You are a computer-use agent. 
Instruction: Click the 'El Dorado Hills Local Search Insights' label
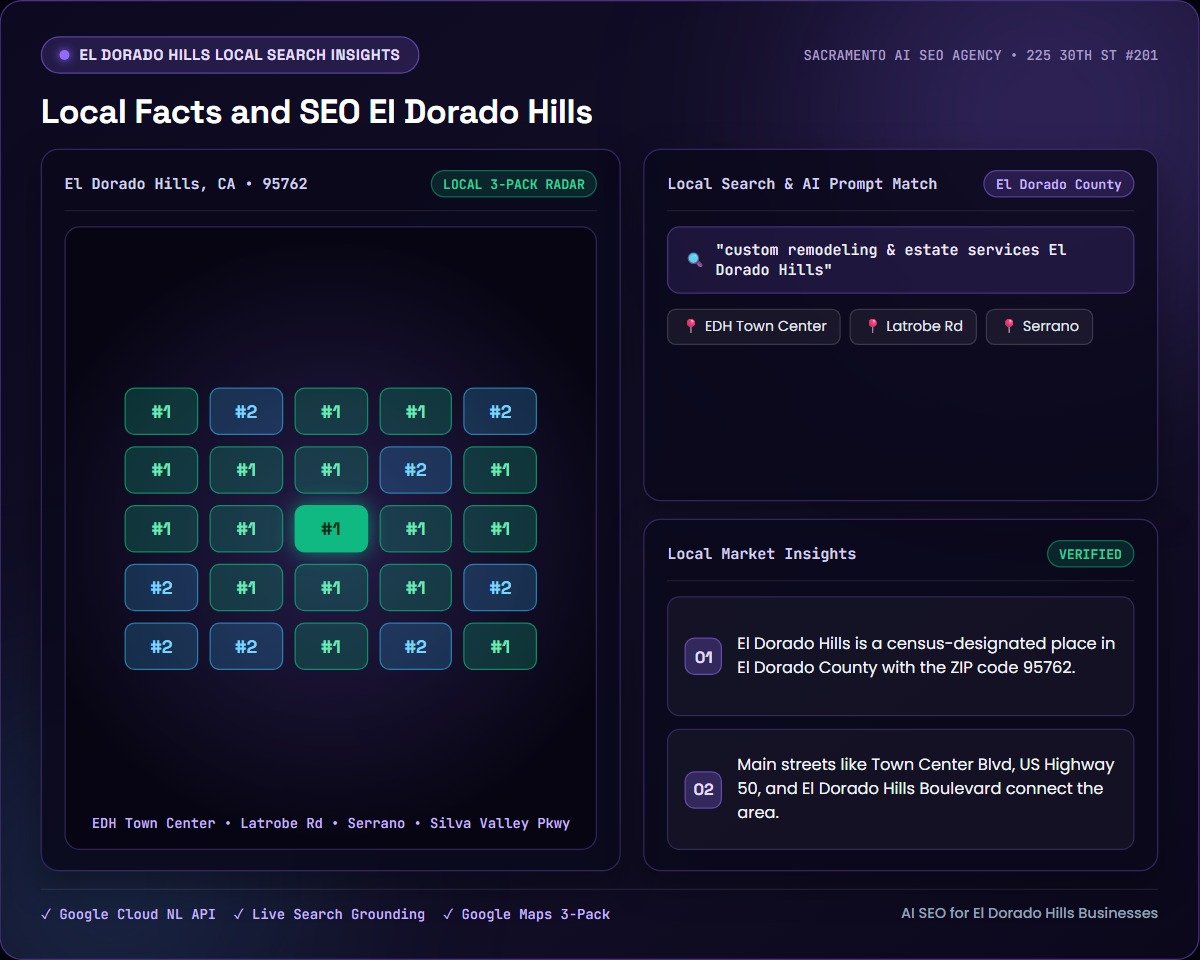239,55
